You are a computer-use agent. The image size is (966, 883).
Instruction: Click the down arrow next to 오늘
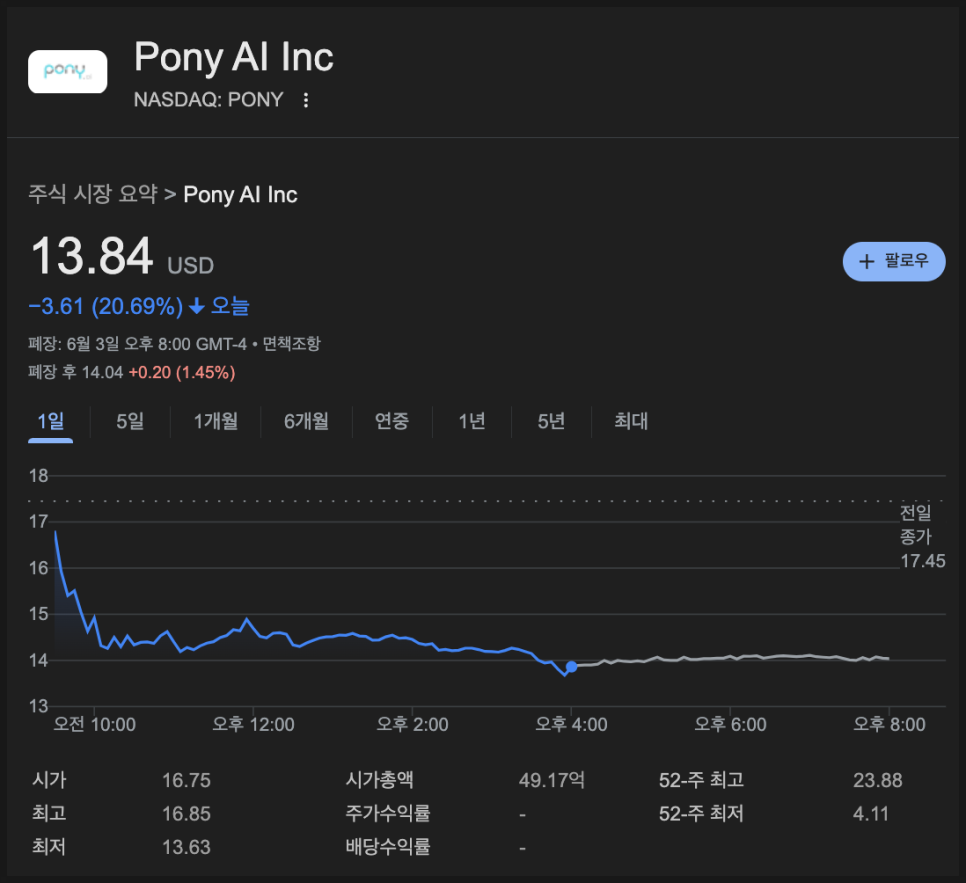tap(197, 306)
